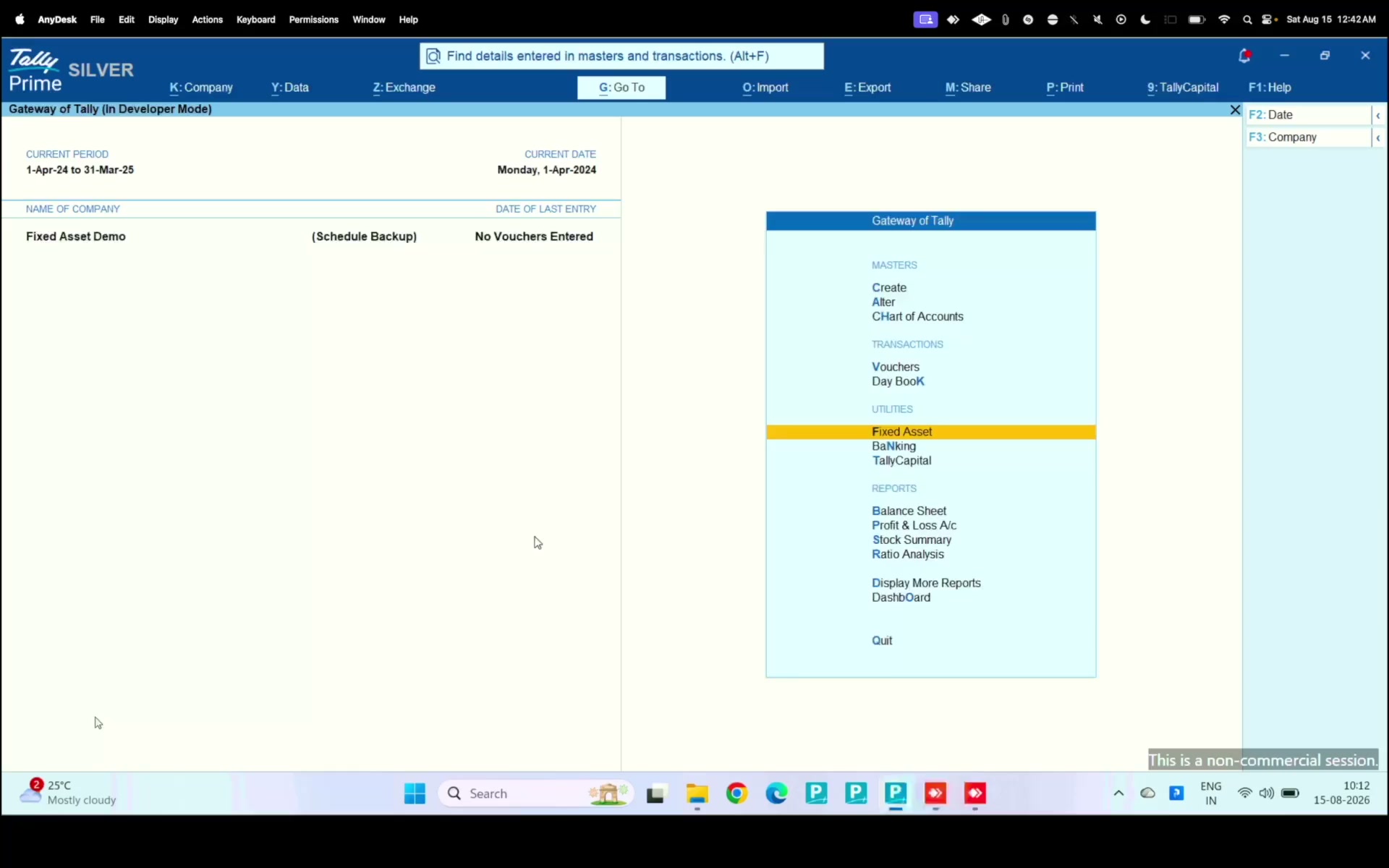Open Day BooK under Transactions
1389x868 pixels.
click(898, 382)
